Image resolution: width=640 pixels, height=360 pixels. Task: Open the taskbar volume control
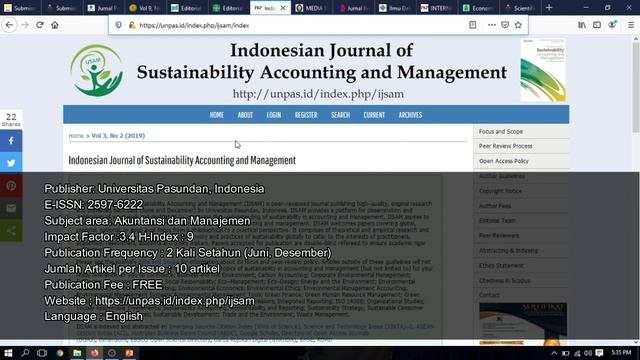588,353
